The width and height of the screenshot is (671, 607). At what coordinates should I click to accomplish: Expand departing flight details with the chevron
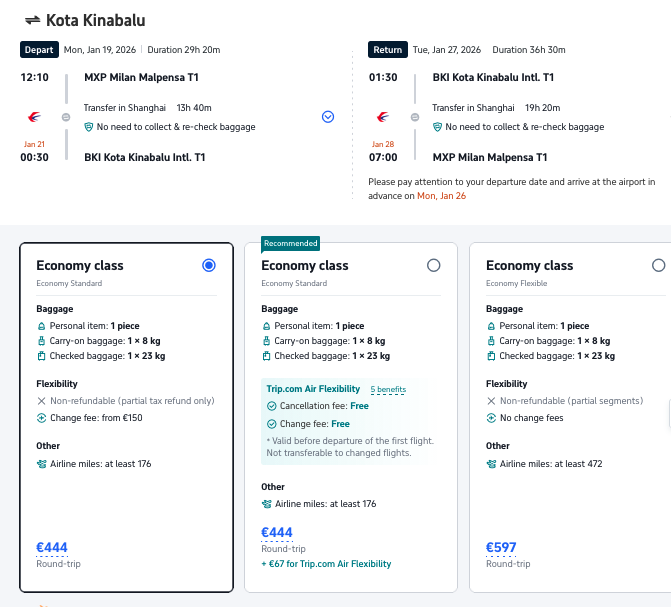[x=328, y=117]
